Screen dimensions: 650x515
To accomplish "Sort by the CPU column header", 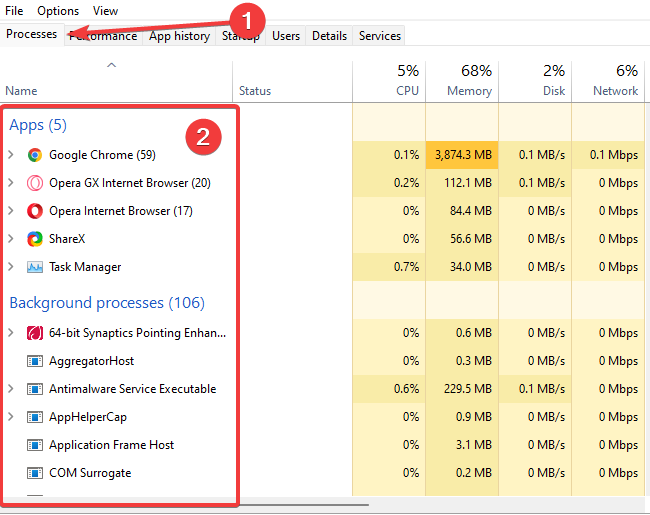I will pos(389,82).
